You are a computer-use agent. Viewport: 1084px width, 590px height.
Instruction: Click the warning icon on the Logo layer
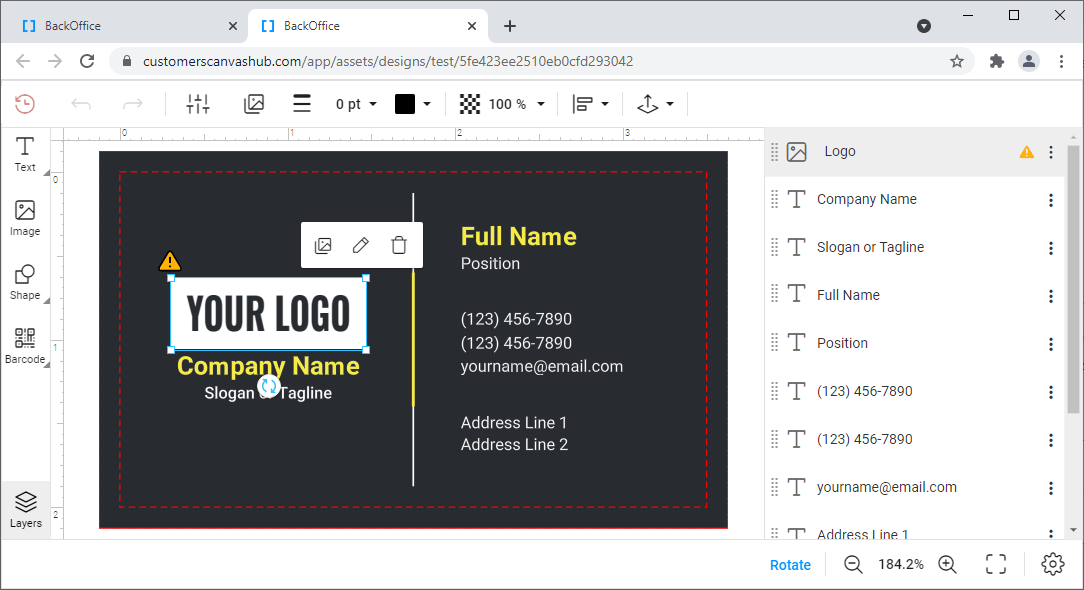point(1026,151)
